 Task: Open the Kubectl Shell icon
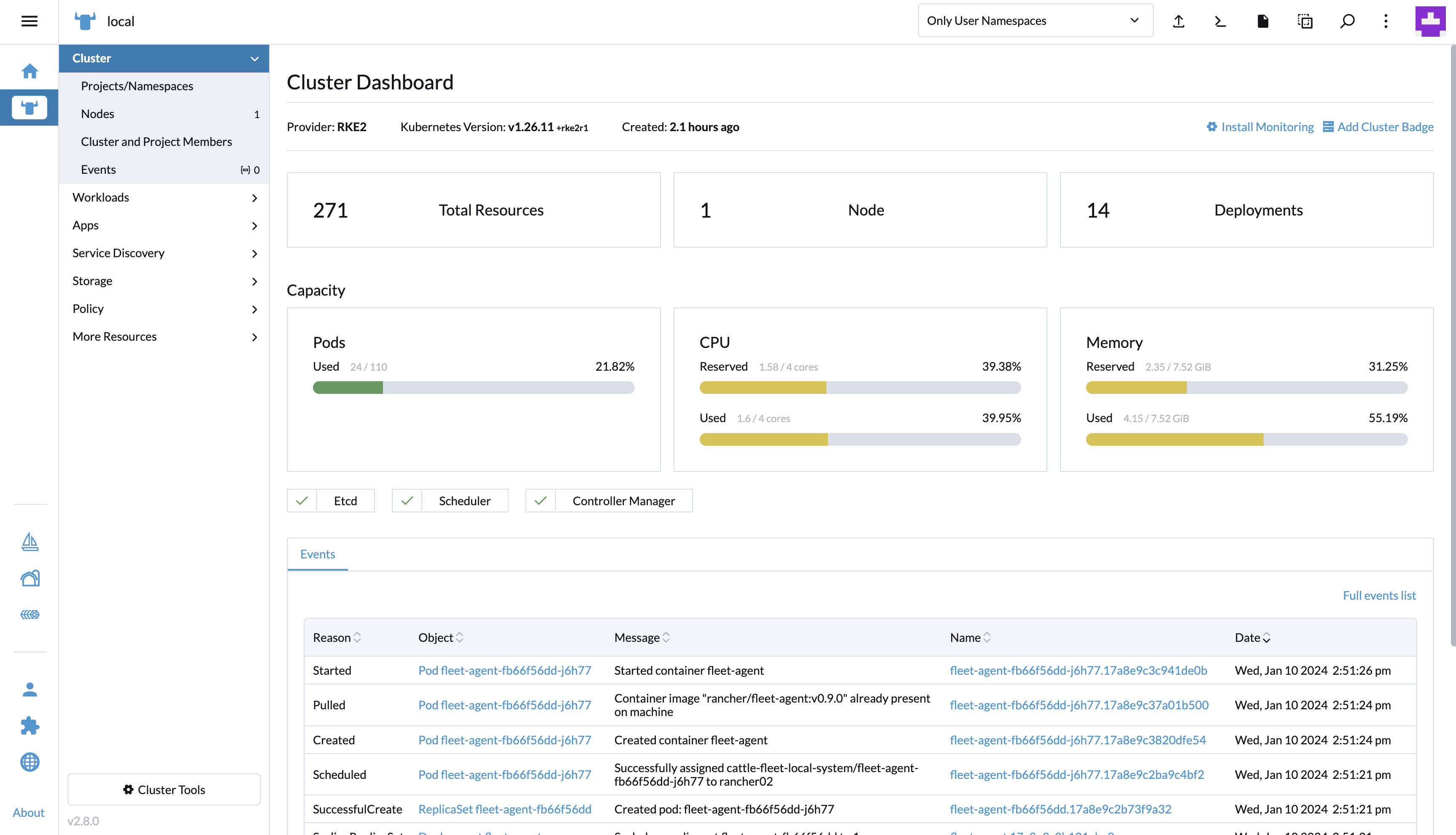(x=1220, y=21)
